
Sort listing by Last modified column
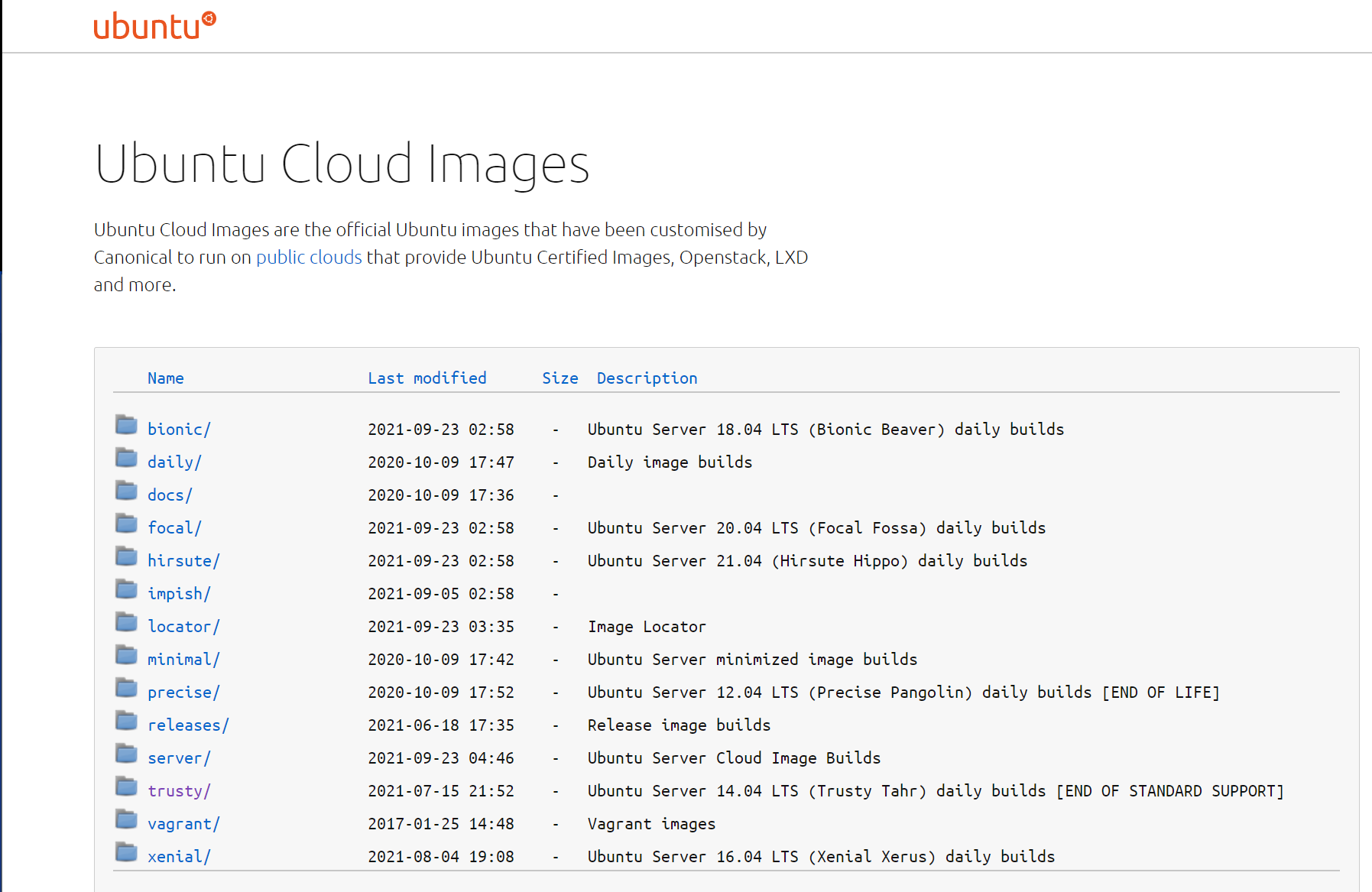click(x=427, y=378)
